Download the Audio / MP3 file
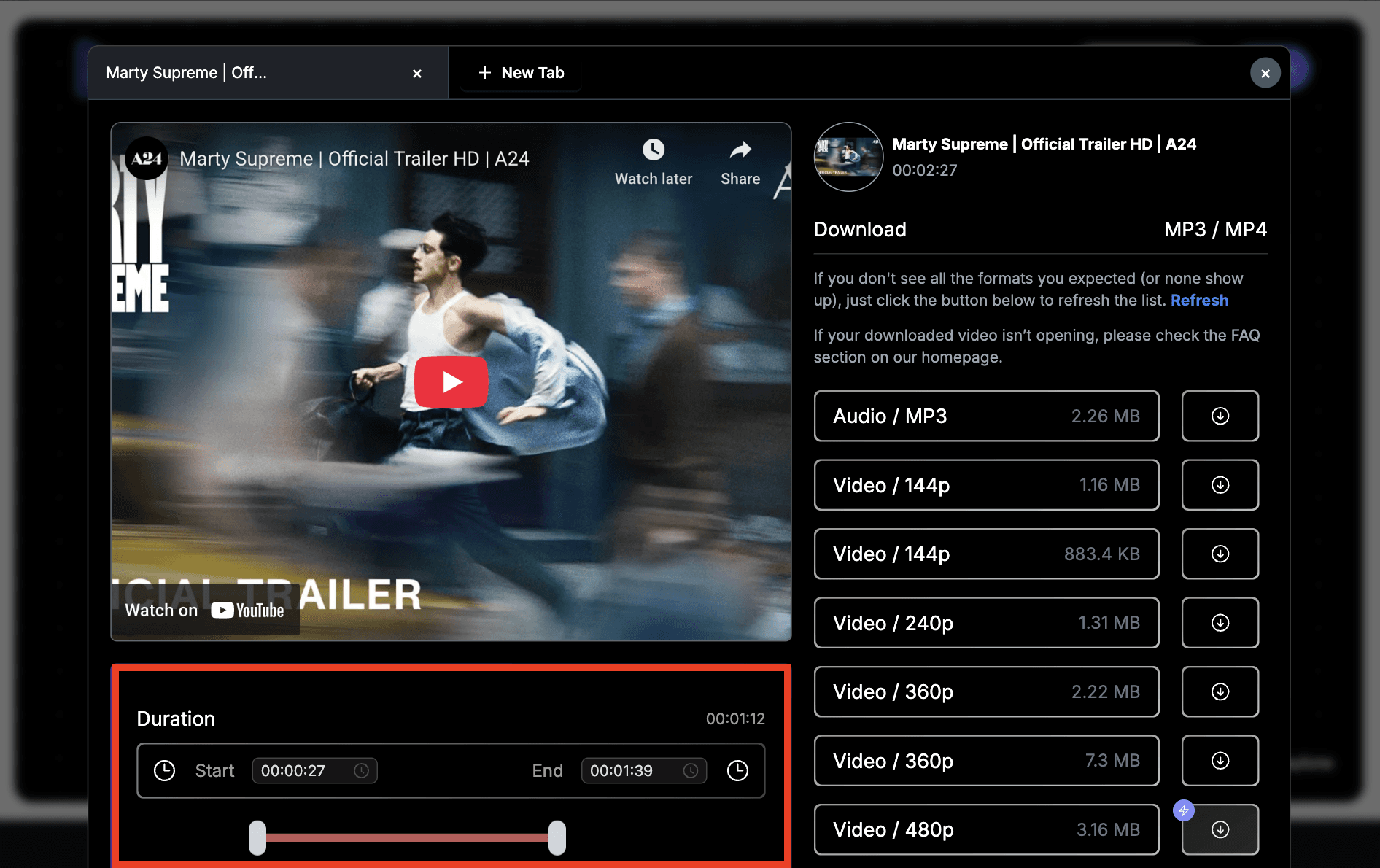Viewport: 1380px width, 868px height. [1220, 416]
